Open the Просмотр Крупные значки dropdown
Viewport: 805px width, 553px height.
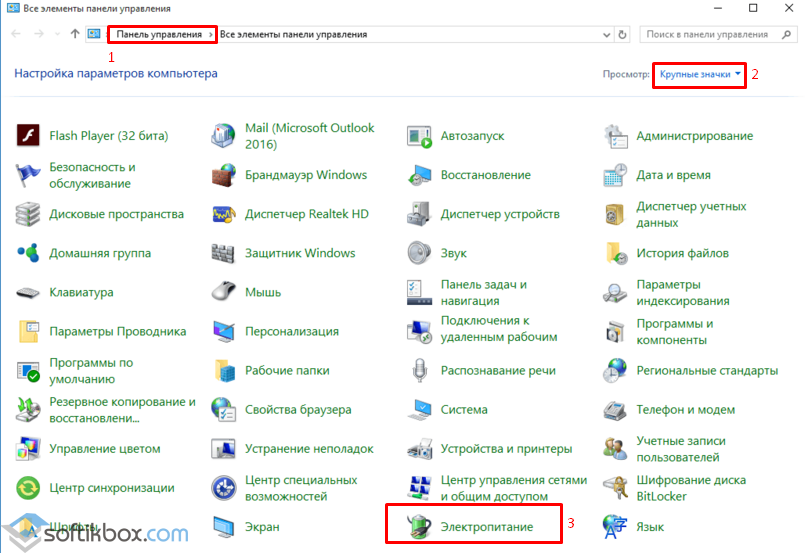tap(700, 75)
